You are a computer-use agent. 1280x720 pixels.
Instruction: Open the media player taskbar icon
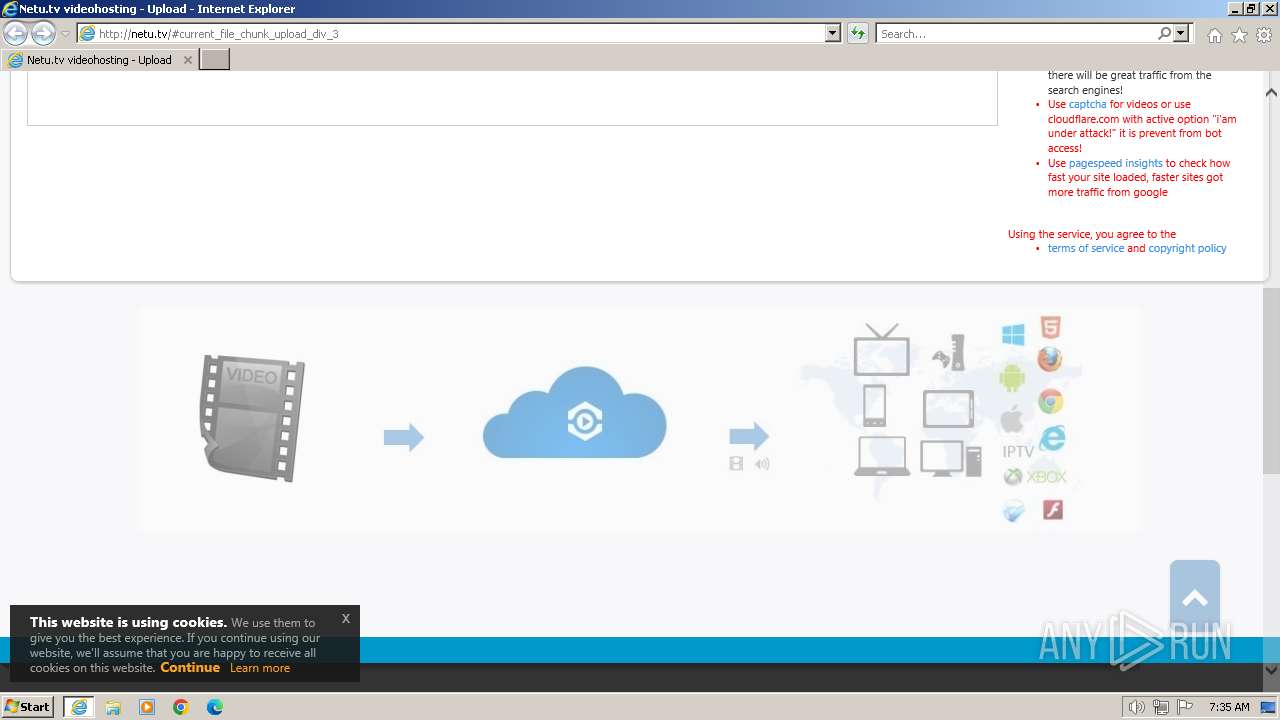[x=147, y=706]
